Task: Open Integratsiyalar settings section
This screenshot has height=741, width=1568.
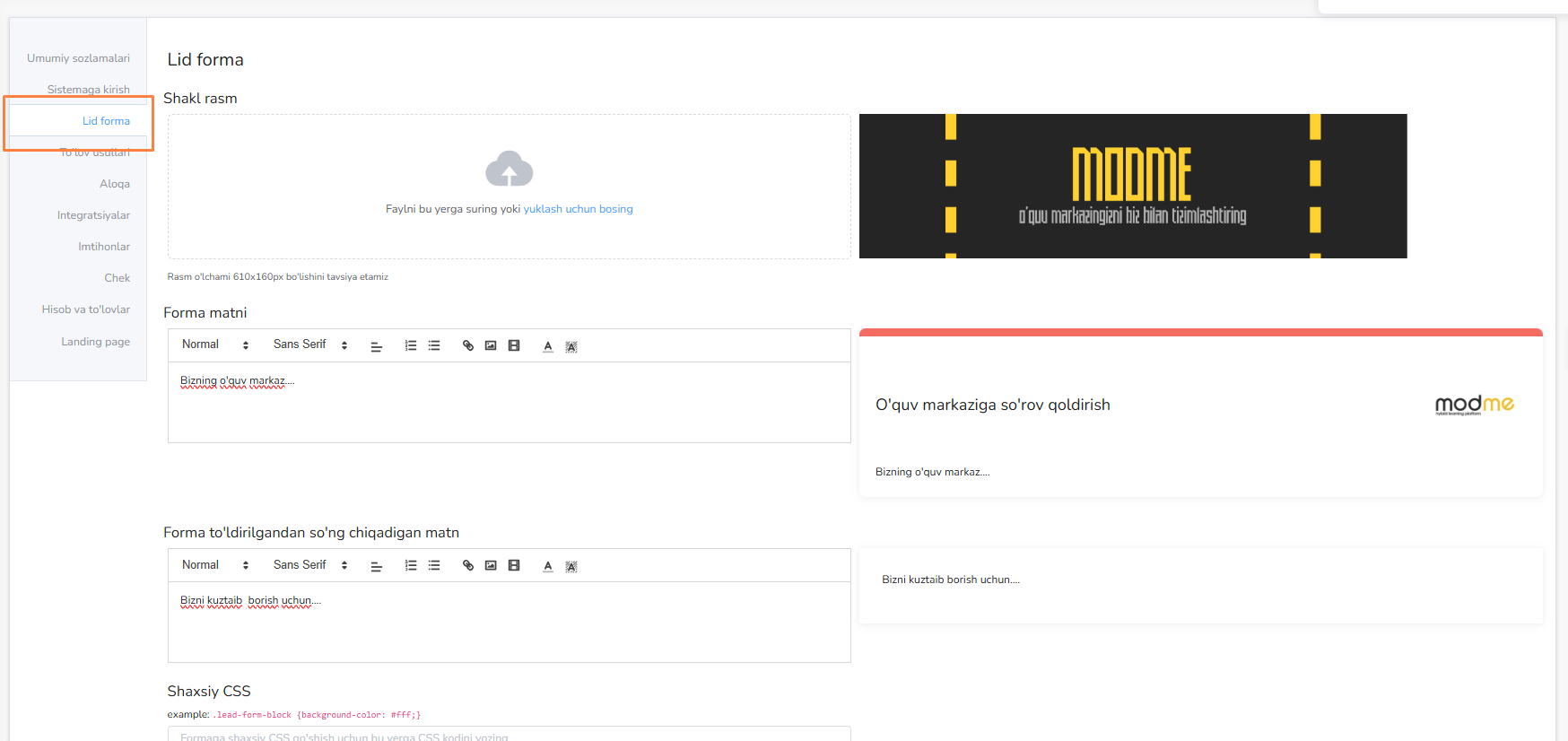Action: point(93,215)
